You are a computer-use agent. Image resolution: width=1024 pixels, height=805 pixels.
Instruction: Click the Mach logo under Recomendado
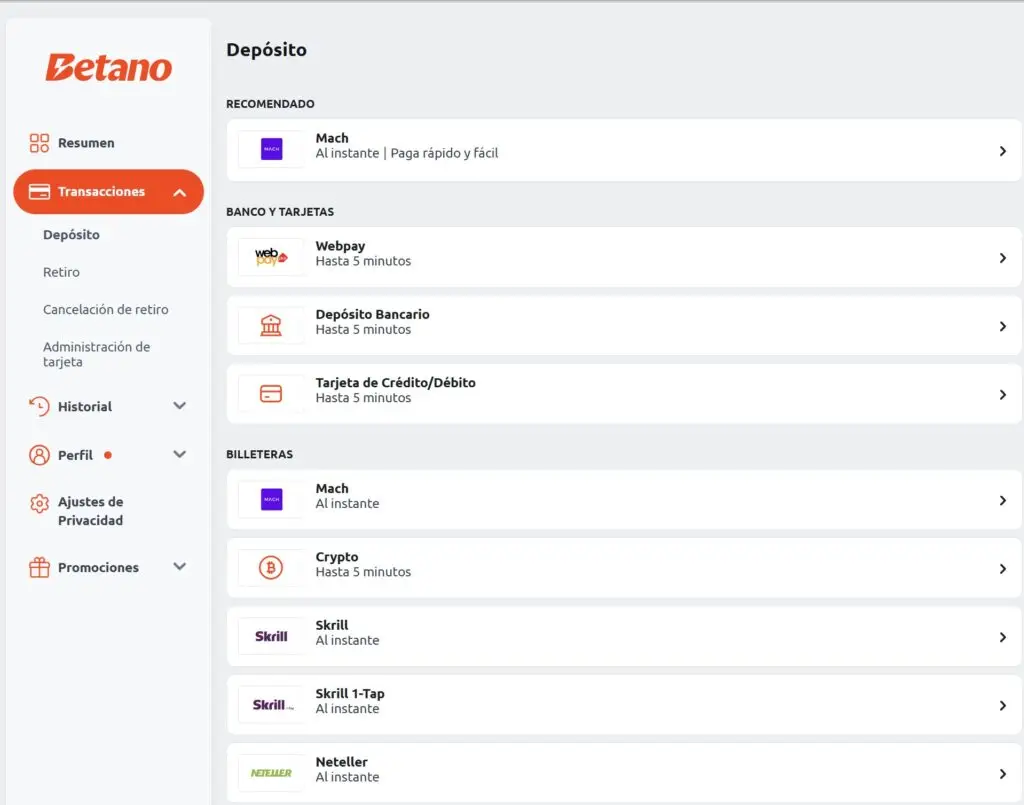point(271,150)
